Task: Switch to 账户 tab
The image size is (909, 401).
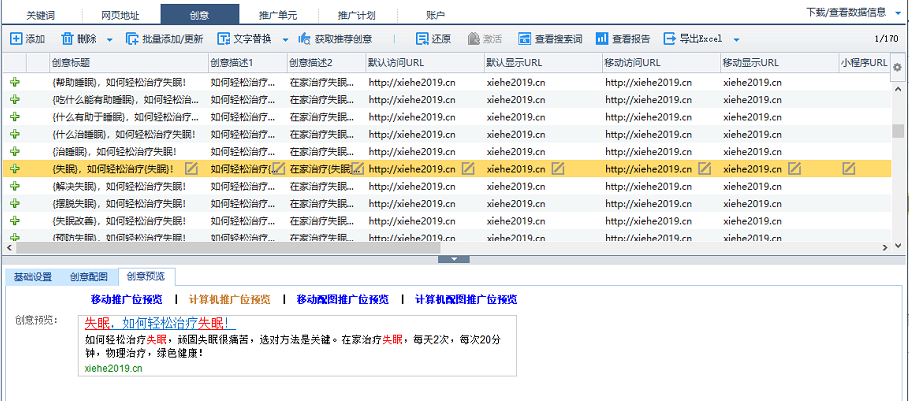Action: 435,15
